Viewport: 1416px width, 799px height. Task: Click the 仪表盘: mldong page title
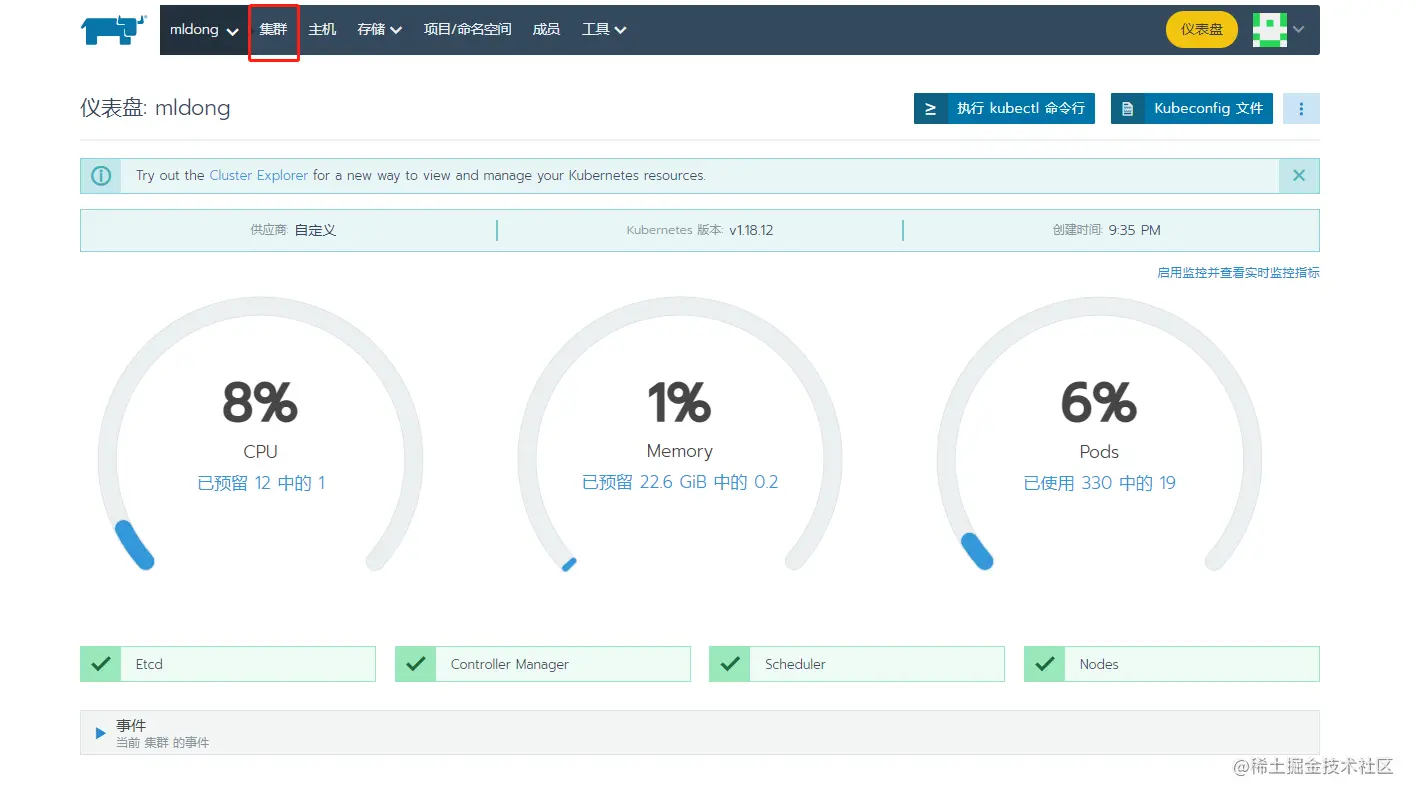pos(155,108)
